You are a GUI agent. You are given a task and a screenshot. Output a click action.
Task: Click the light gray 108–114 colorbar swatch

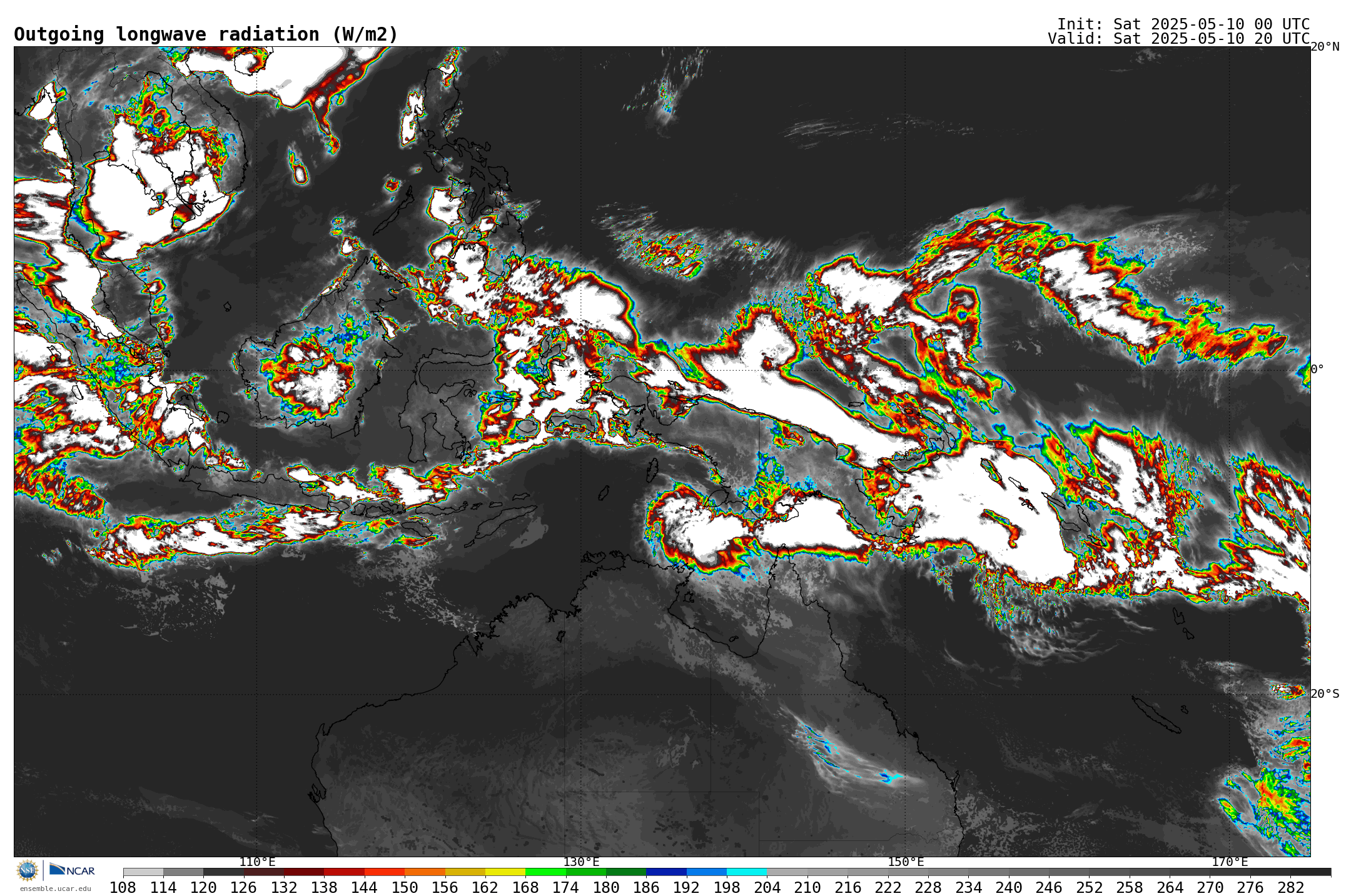pyautogui.click(x=143, y=872)
